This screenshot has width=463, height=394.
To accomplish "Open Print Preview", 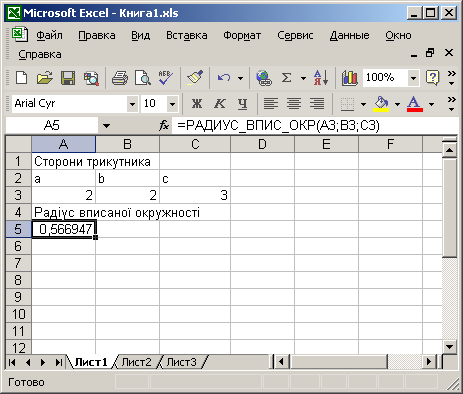I will pos(143,78).
